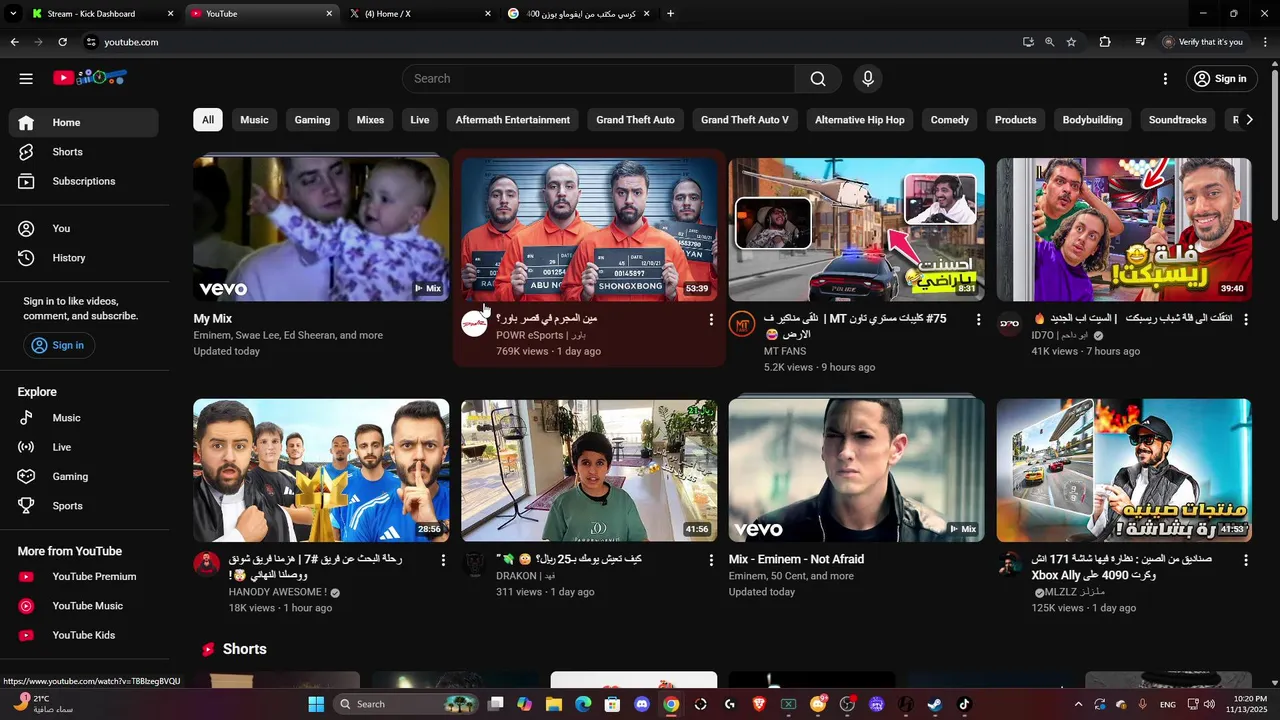The image size is (1280, 720).
Task: Select the Comedy filter chip
Action: tap(950, 120)
